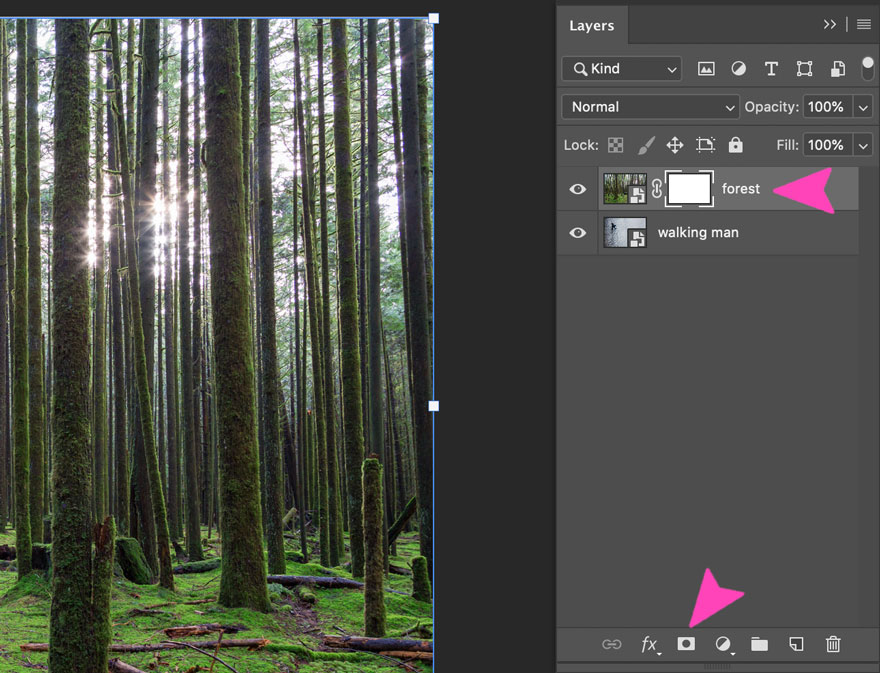Filter layers by type with the Text icon
The height and width of the screenshot is (673, 880).
[x=771, y=68]
